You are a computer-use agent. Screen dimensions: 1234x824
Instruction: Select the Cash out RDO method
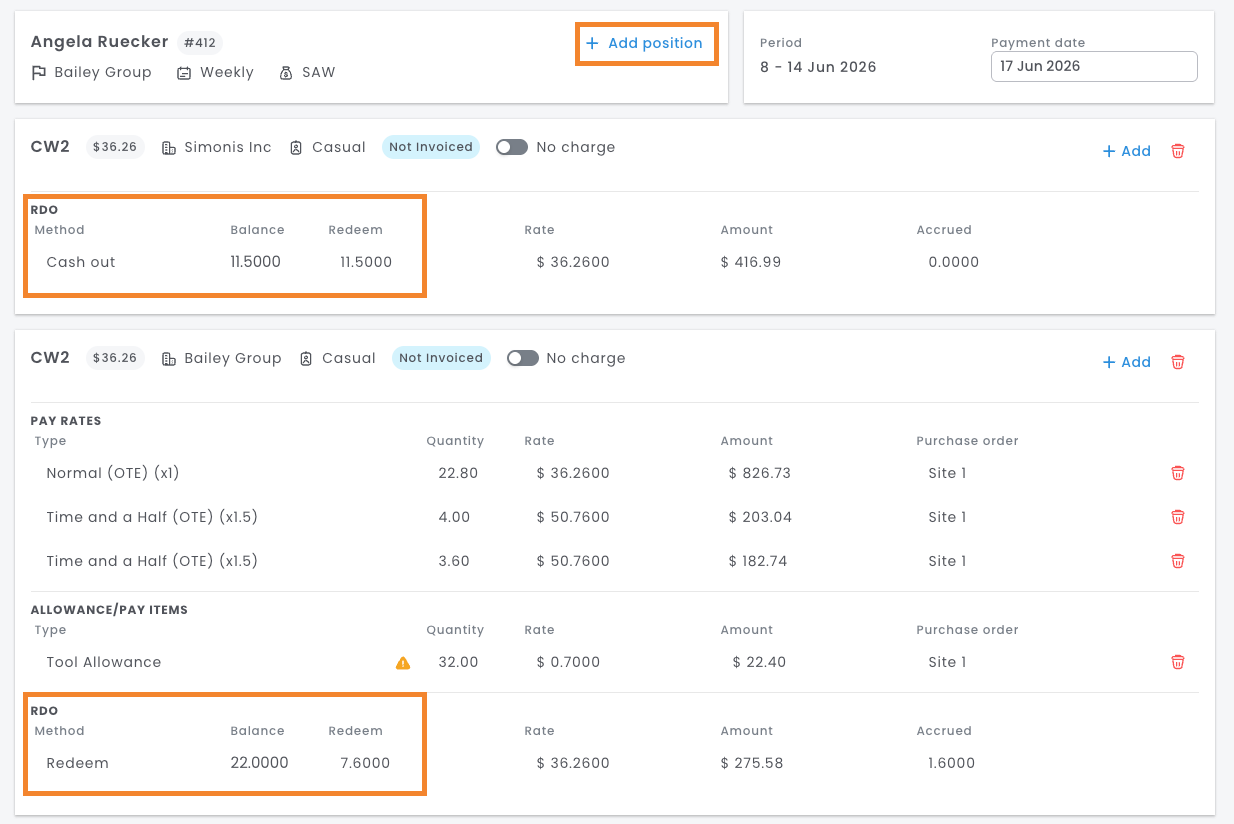(x=81, y=262)
